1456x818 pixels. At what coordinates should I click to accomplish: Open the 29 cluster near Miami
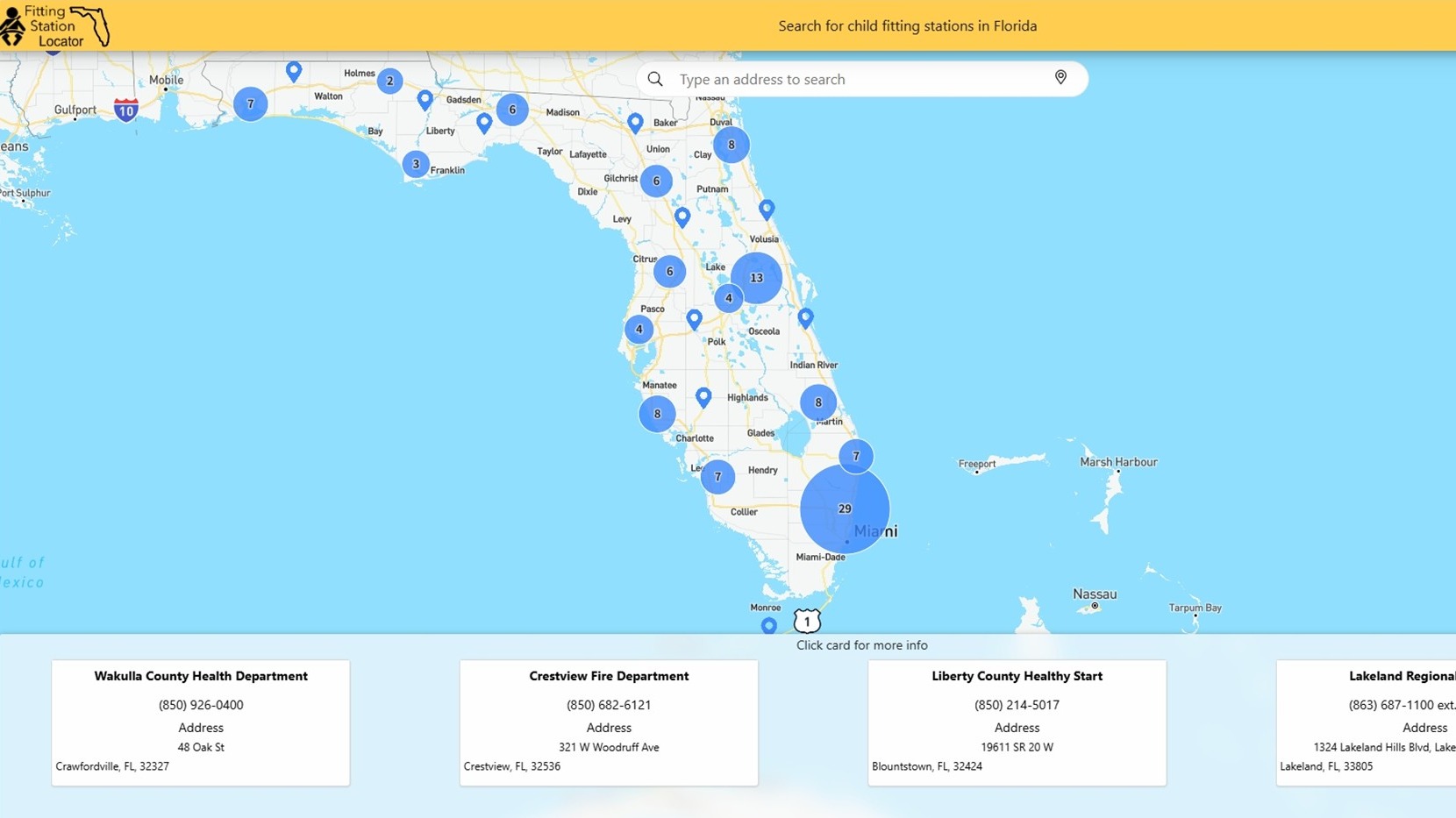click(845, 509)
